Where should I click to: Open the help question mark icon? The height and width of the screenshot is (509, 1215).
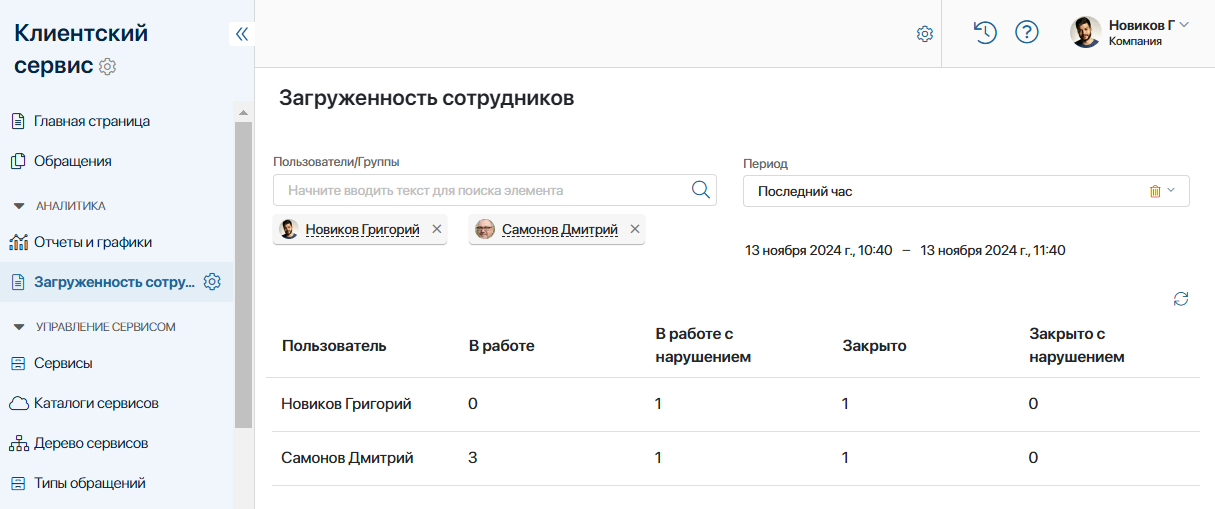[x=1027, y=33]
